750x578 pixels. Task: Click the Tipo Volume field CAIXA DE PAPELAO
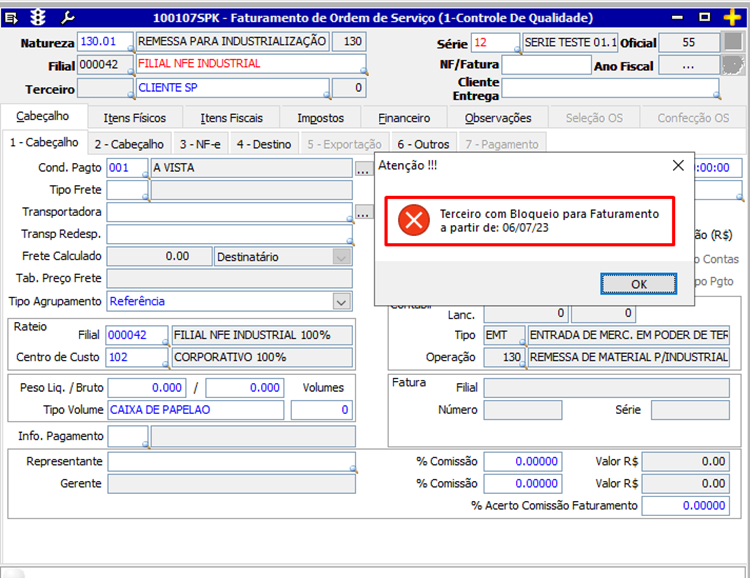196,410
